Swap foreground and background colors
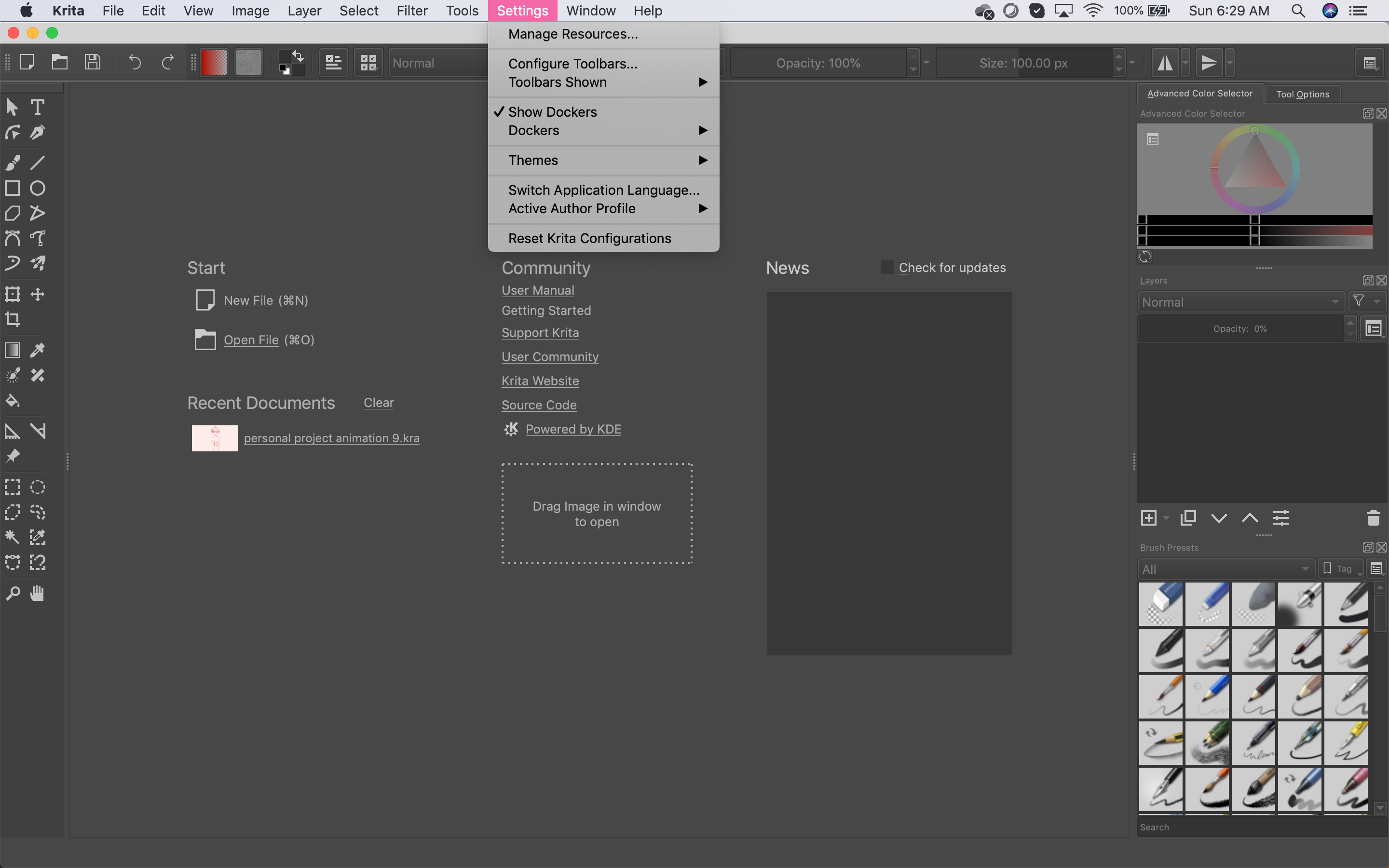The height and width of the screenshot is (868, 1389). click(299, 55)
